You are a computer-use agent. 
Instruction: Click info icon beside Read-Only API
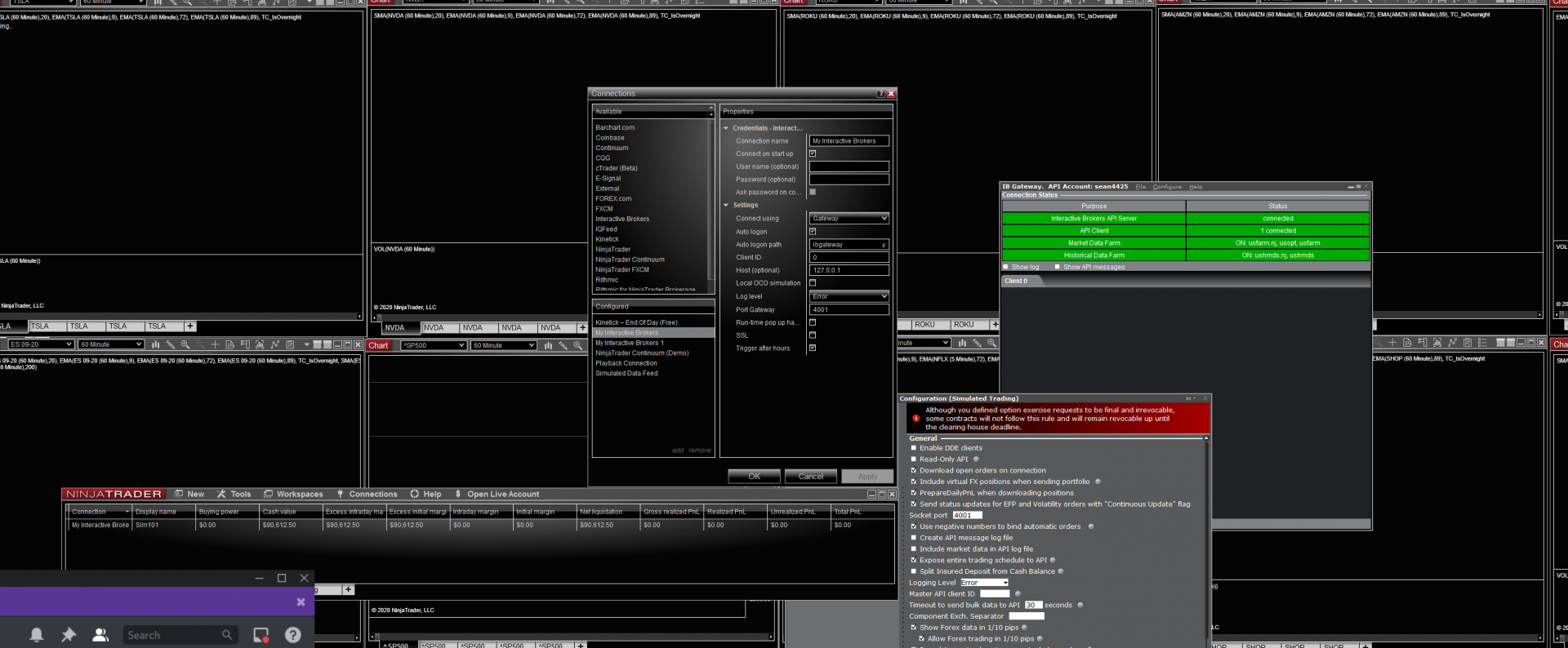(976, 459)
